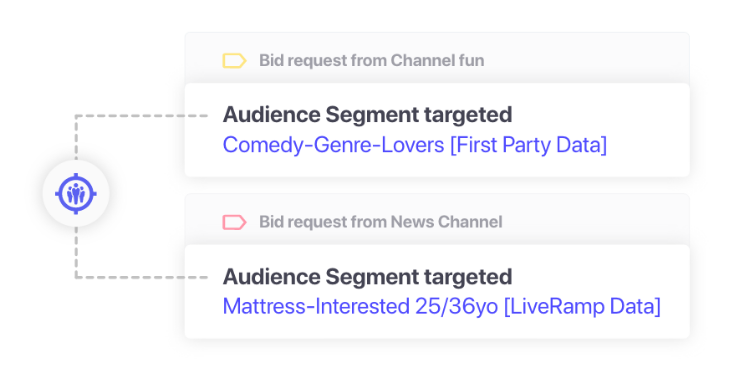Click the "25/36yo" age range text
Screen dimensions: 734x383
click(x=456, y=306)
